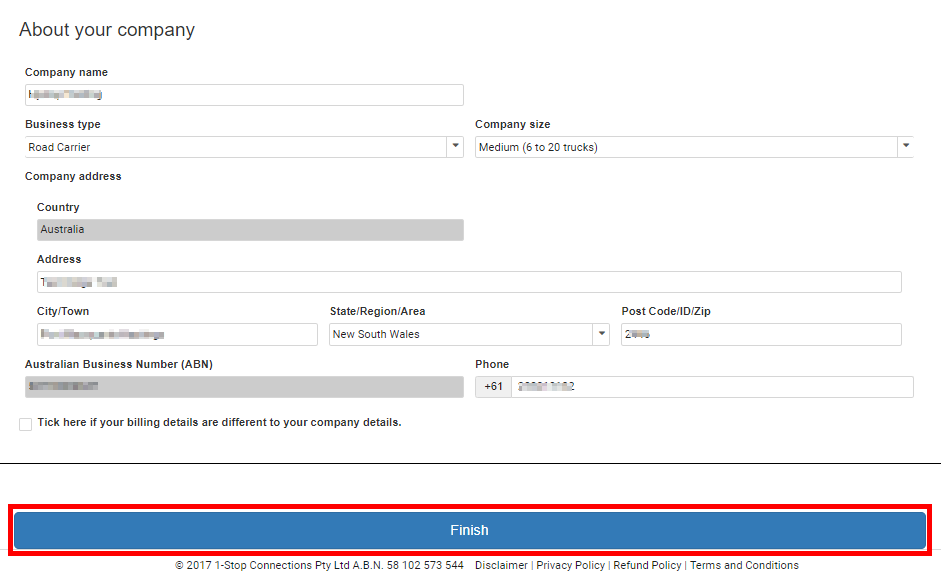The height and width of the screenshot is (583, 941).
Task: Click the Finish button
Action: tap(470, 530)
